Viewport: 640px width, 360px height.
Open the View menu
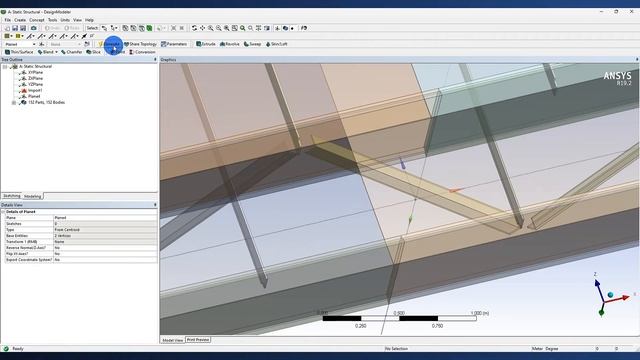[x=77, y=20]
